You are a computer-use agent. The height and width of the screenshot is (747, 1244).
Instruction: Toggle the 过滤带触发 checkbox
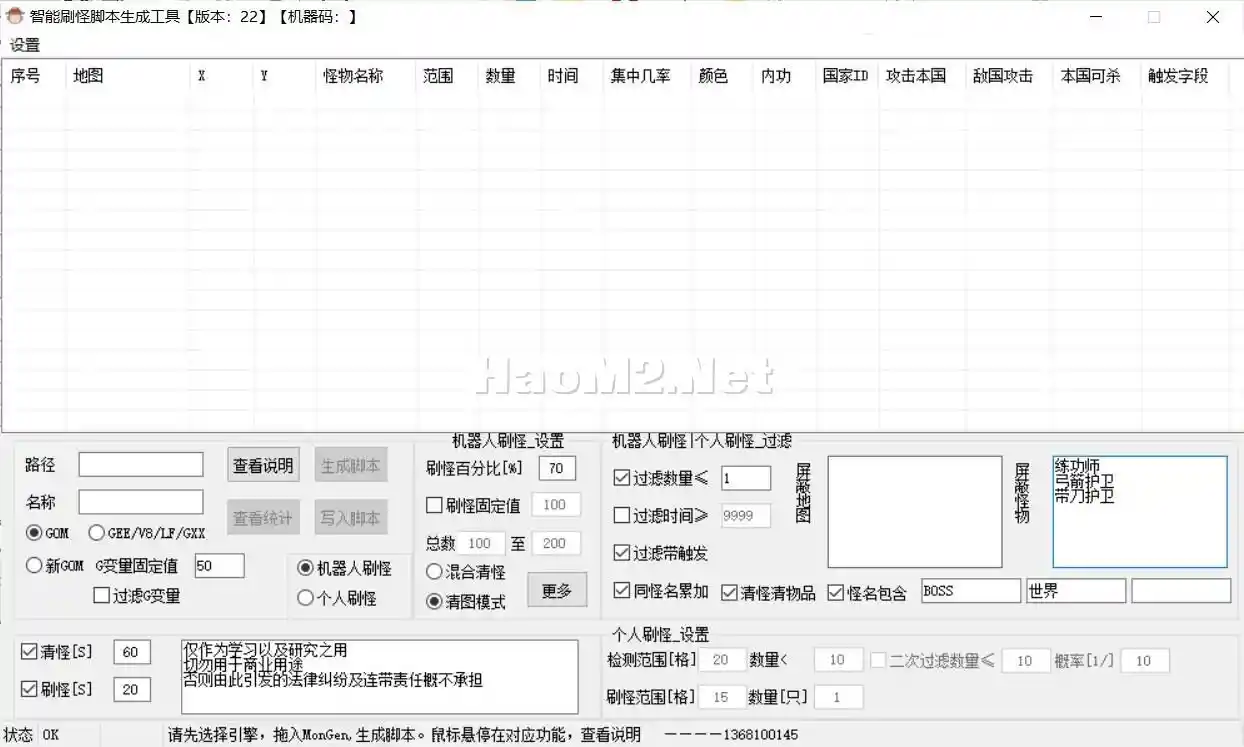pyautogui.click(x=661, y=553)
